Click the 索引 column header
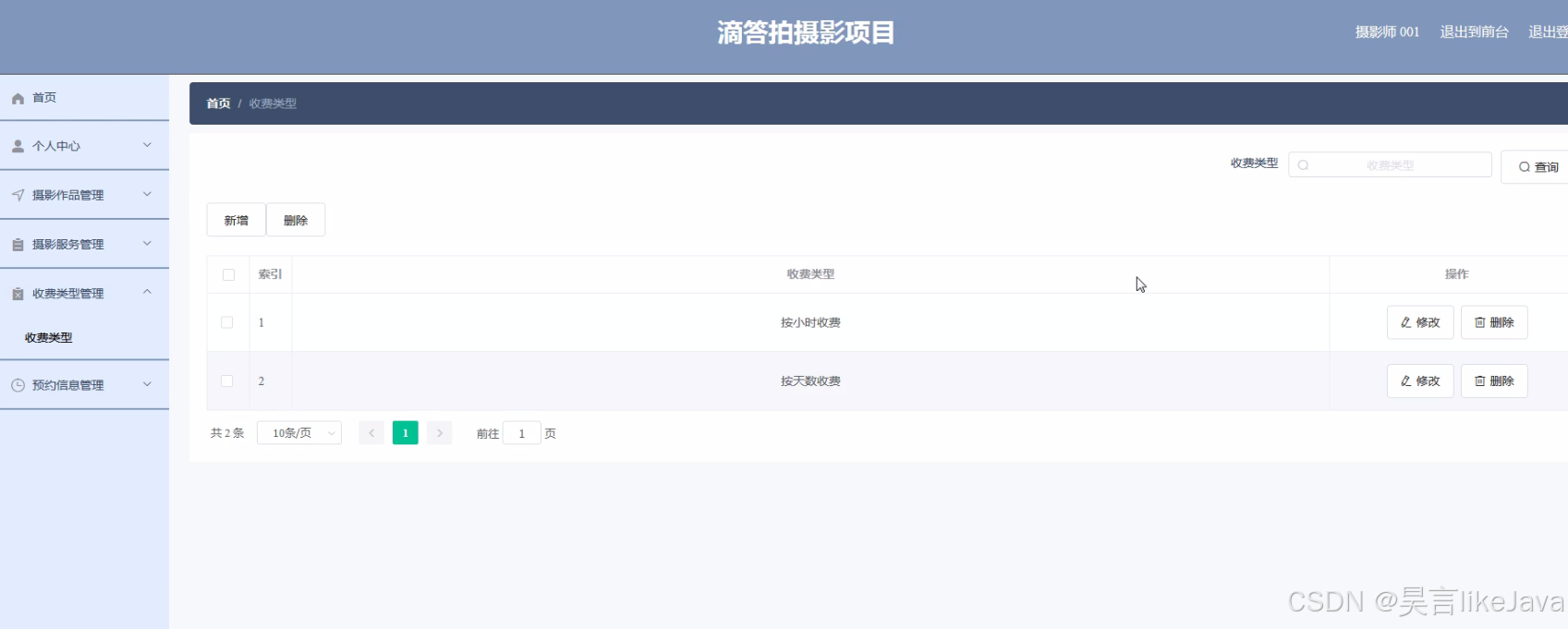1568x629 pixels. coord(270,274)
